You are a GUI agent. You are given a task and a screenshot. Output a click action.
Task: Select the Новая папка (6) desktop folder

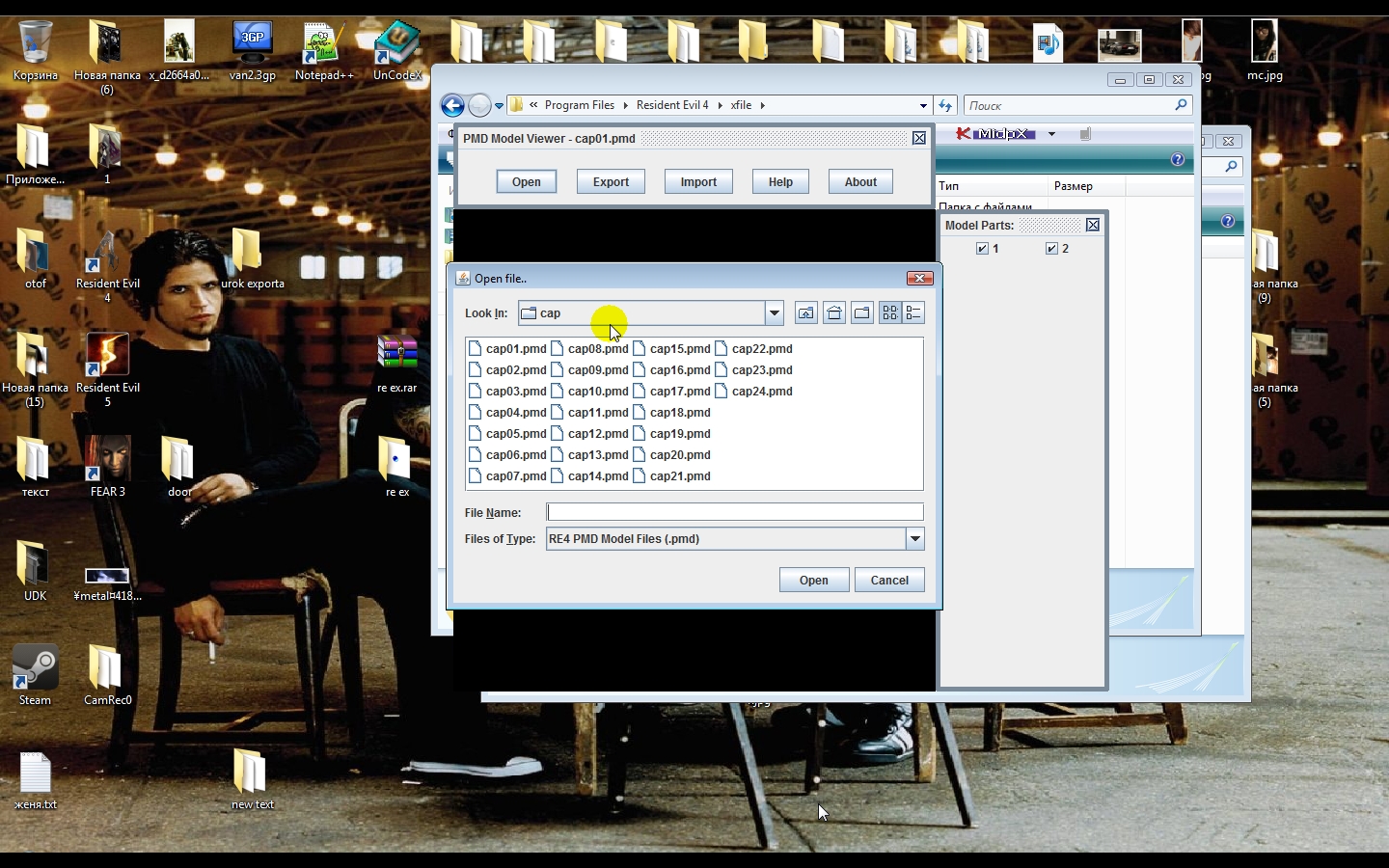107,57
